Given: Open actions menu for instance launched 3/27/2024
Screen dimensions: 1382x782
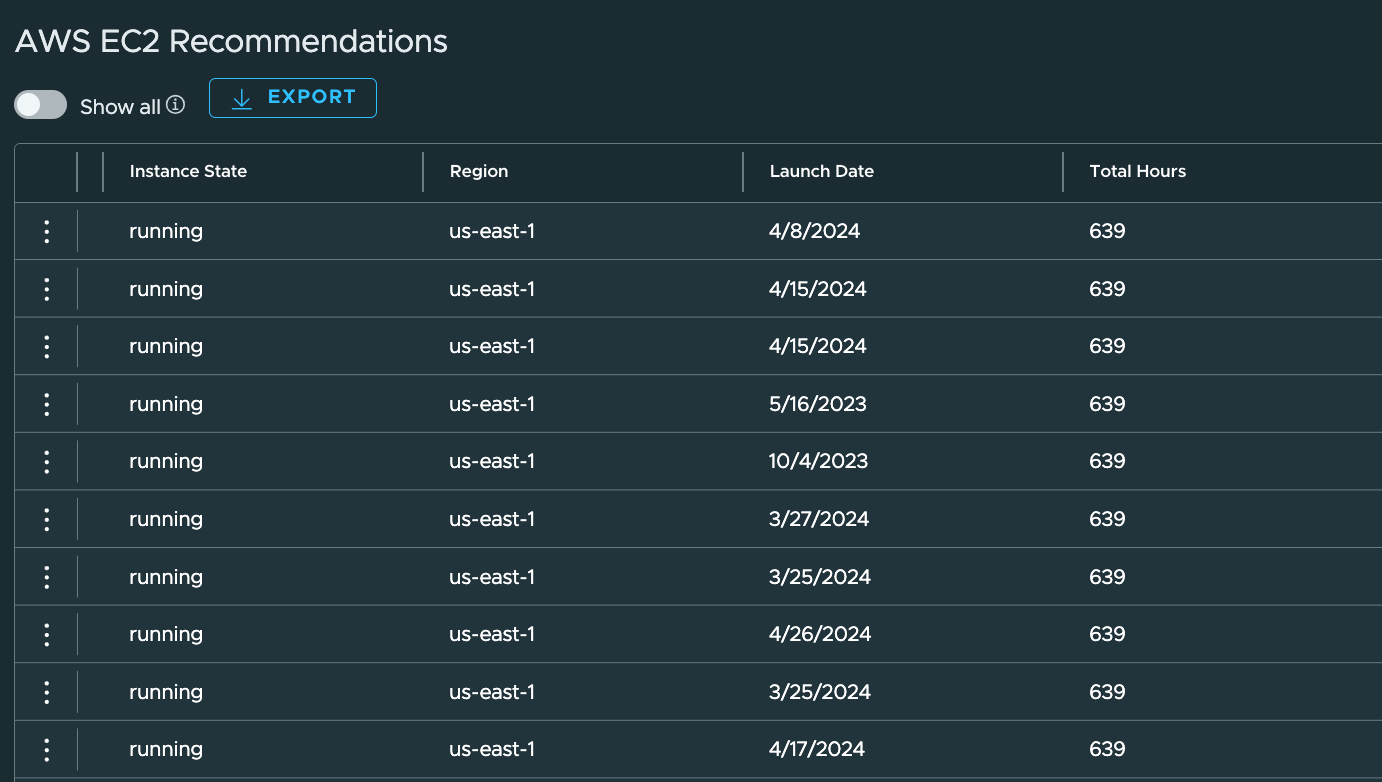Looking at the screenshot, I should (x=46, y=518).
